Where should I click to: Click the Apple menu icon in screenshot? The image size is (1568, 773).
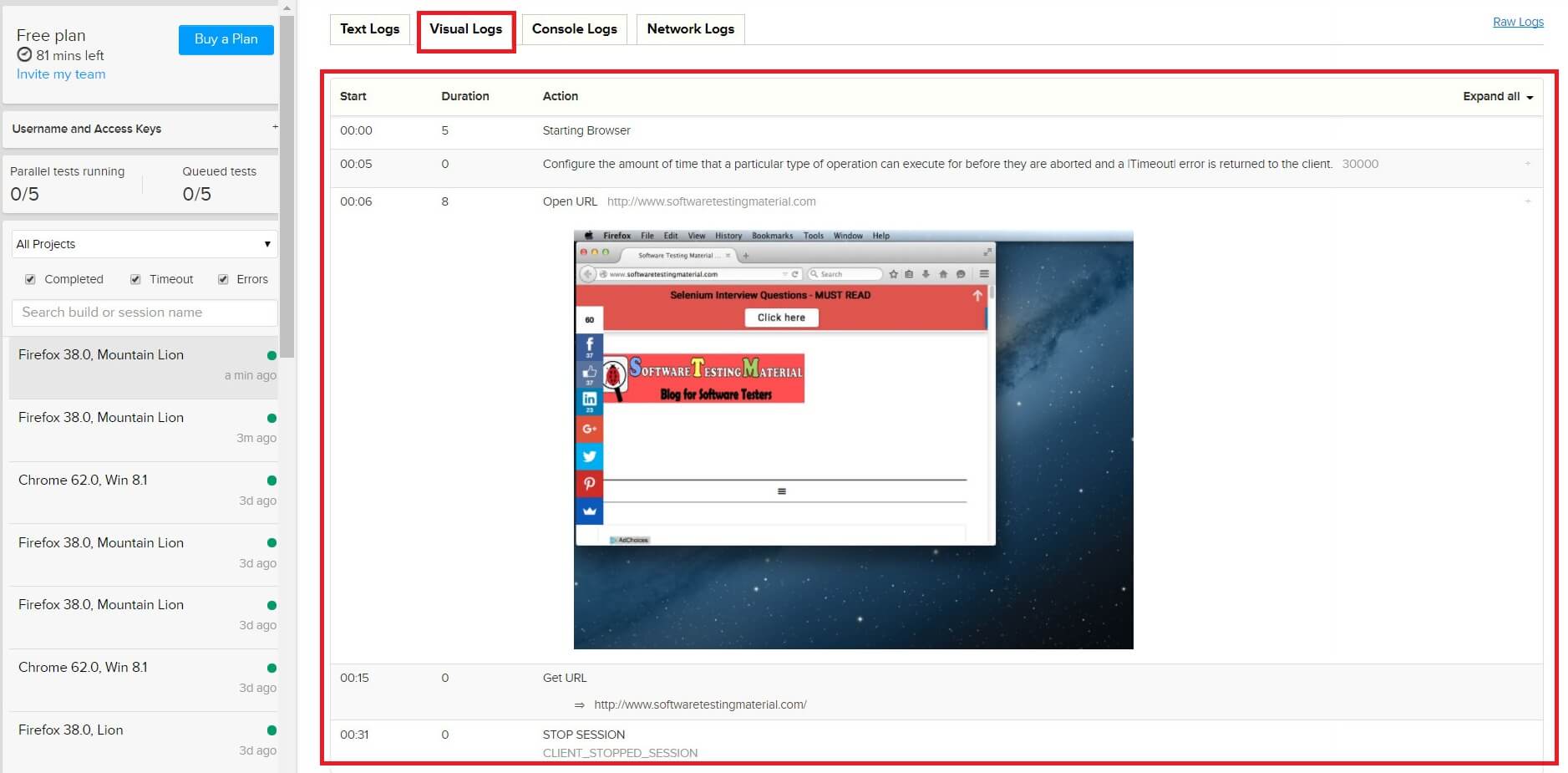click(x=588, y=236)
